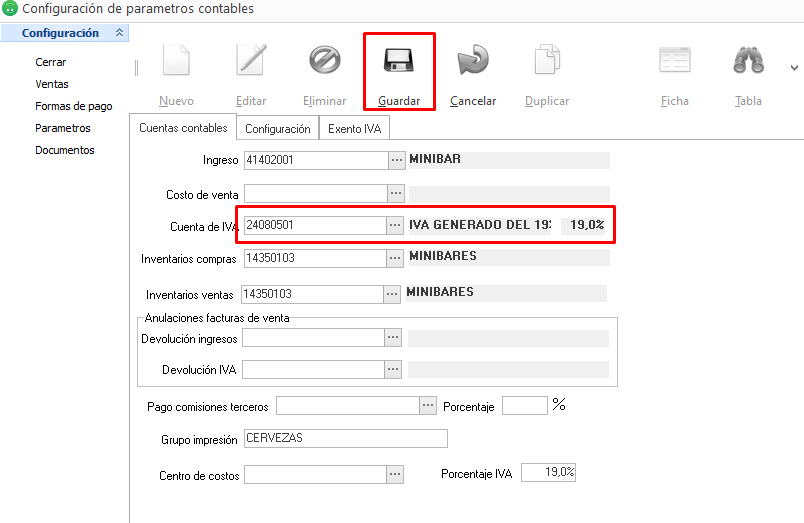
Task: Open the Cuenta de IVA lookup ellipsis
Action: pos(396,226)
